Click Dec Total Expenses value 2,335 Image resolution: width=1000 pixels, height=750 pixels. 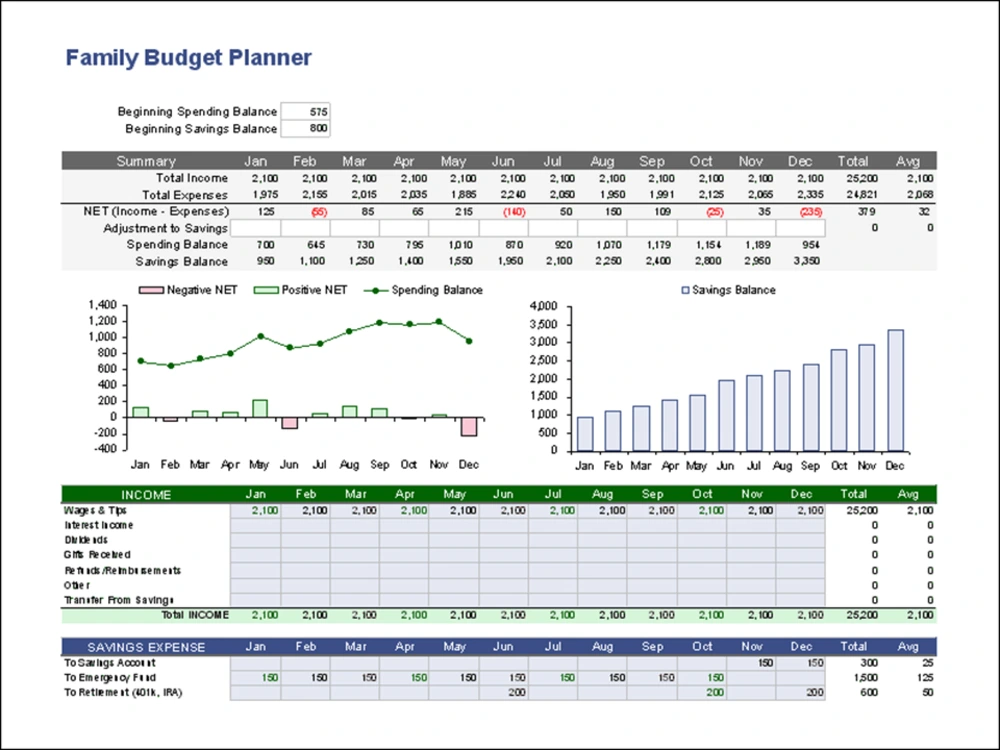tap(810, 195)
